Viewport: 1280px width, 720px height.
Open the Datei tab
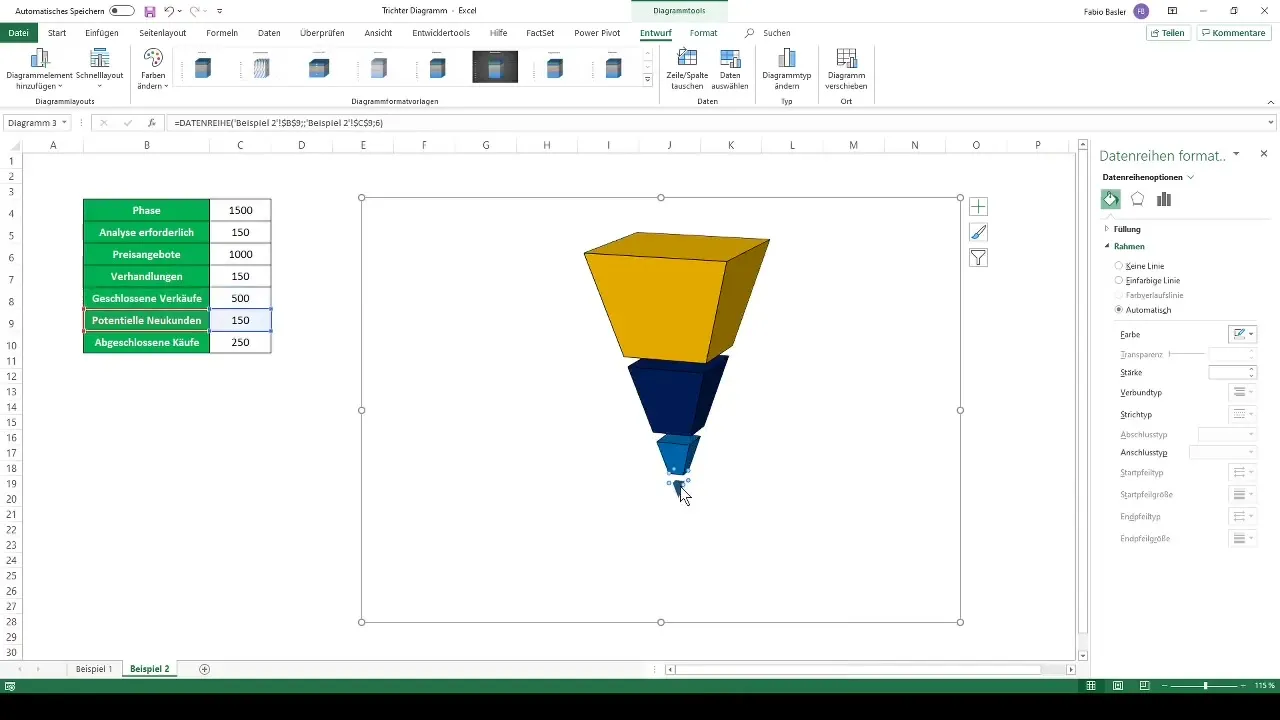pyautogui.click(x=18, y=33)
